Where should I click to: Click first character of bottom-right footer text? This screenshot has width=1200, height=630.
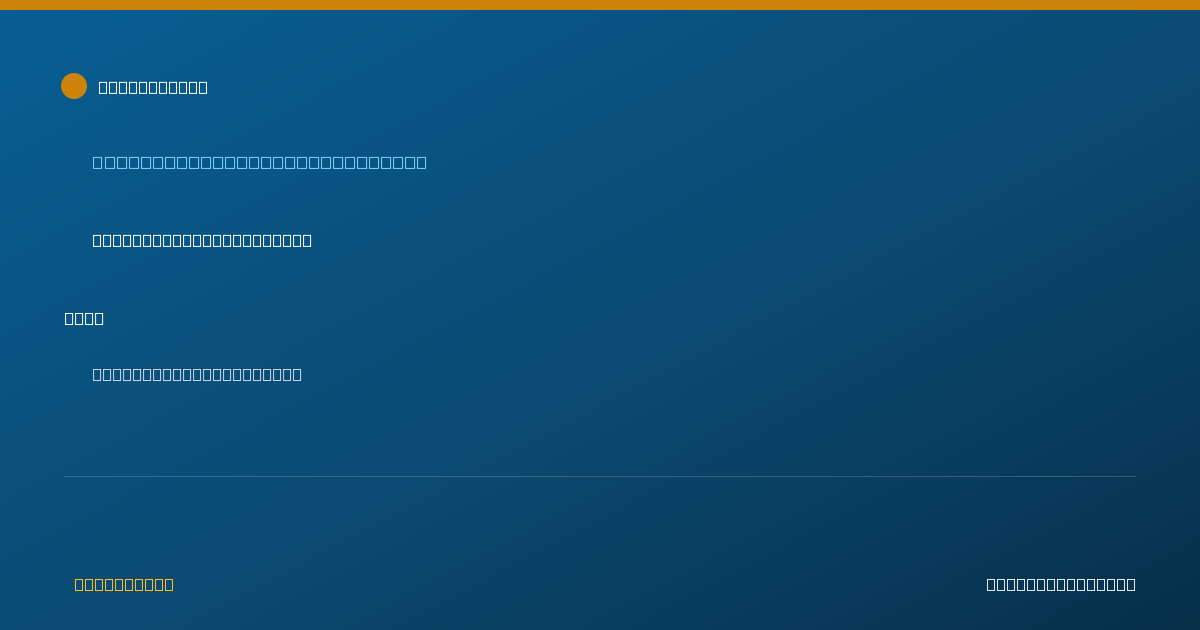click(x=991, y=584)
